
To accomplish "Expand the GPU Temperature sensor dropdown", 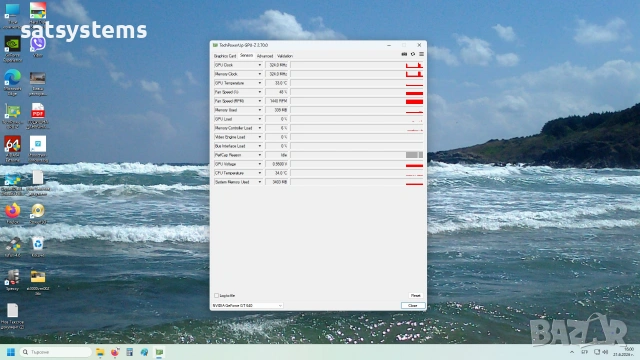I will tap(260, 83).
